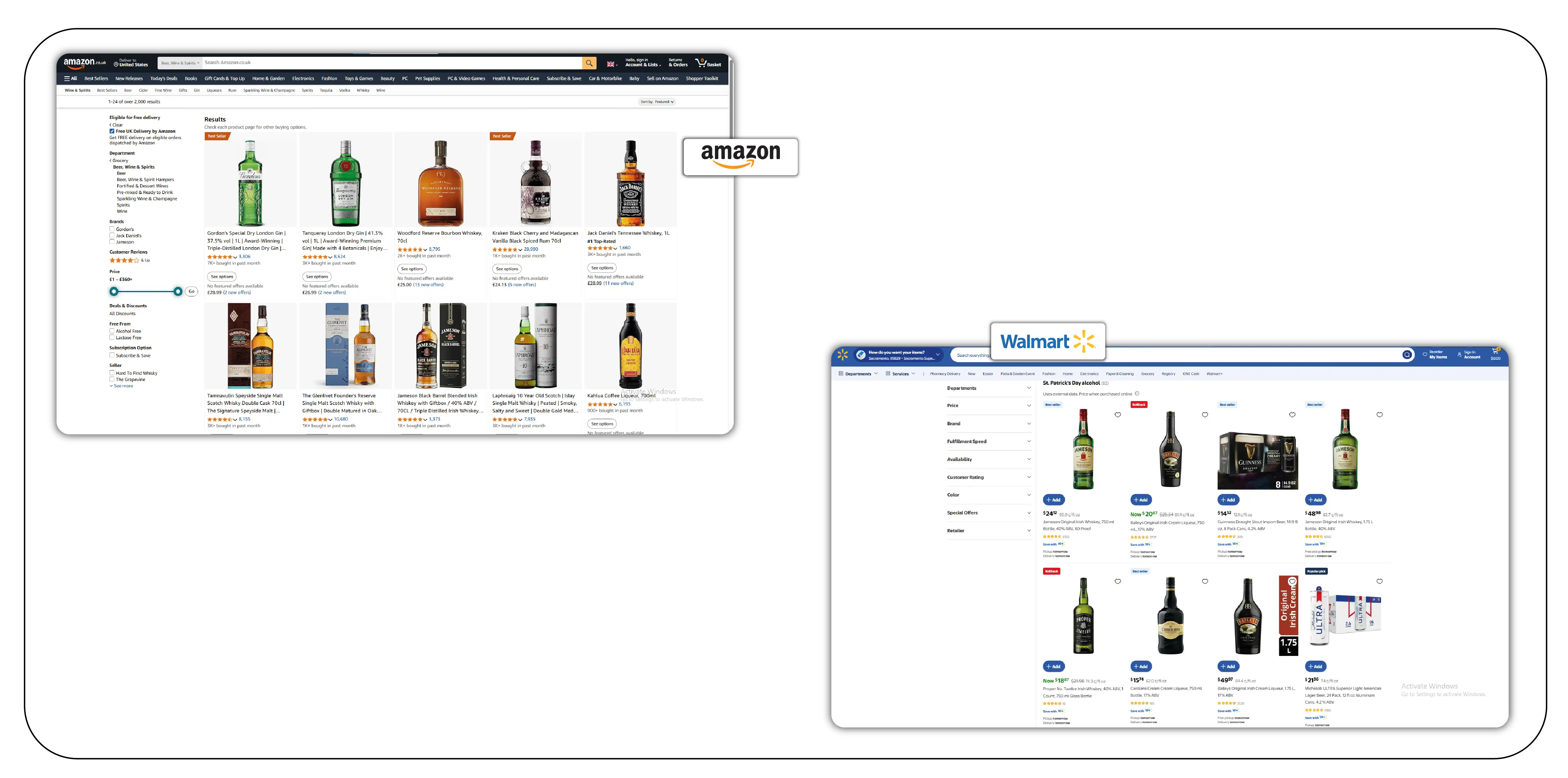Check the Gordon's brand filter

pyautogui.click(x=112, y=229)
